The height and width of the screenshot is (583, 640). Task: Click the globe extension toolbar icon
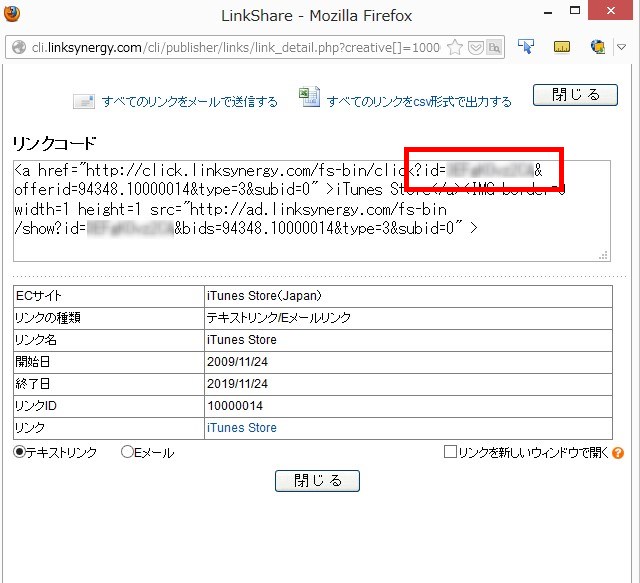tap(598, 47)
